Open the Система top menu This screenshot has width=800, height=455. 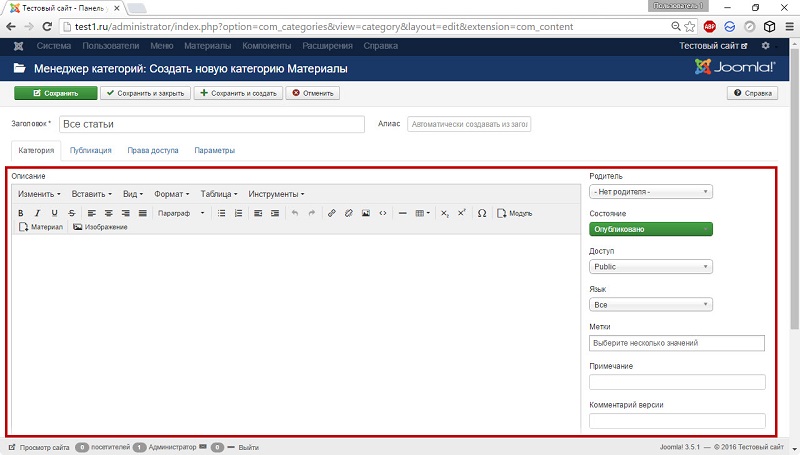point(54,46)
